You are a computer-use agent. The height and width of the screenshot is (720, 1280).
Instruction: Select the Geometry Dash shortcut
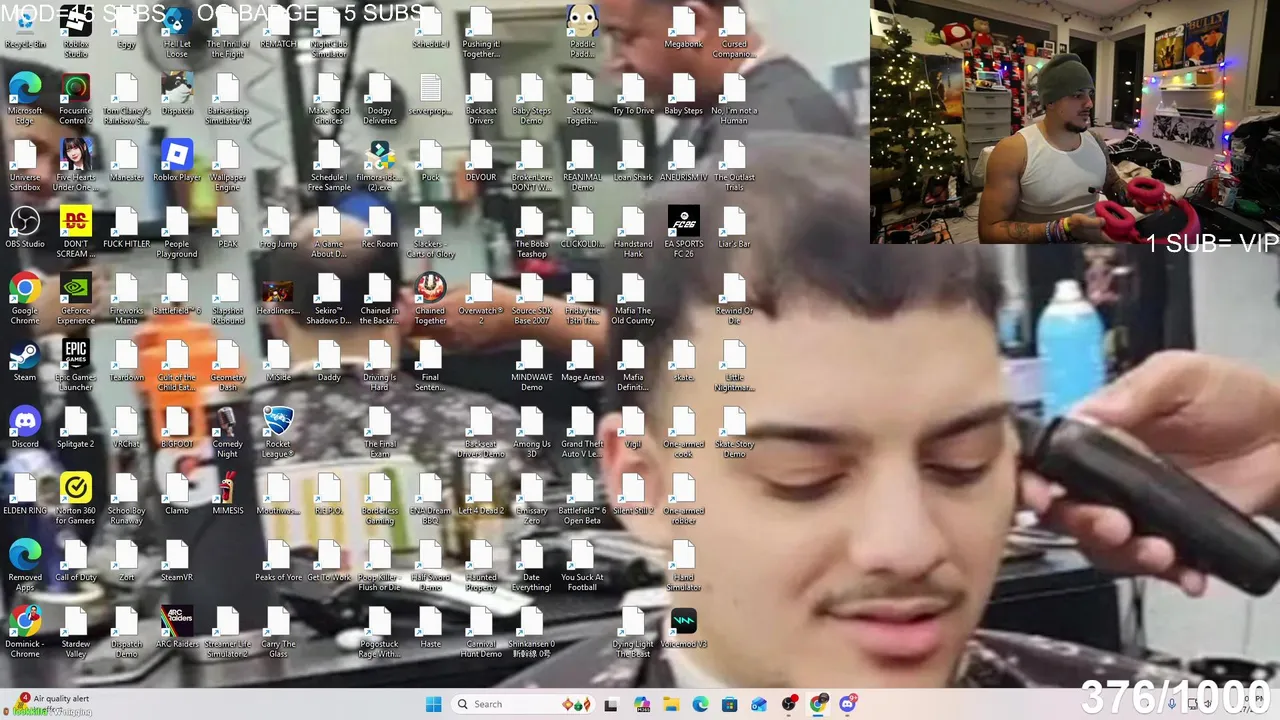[x=227, y=365]
